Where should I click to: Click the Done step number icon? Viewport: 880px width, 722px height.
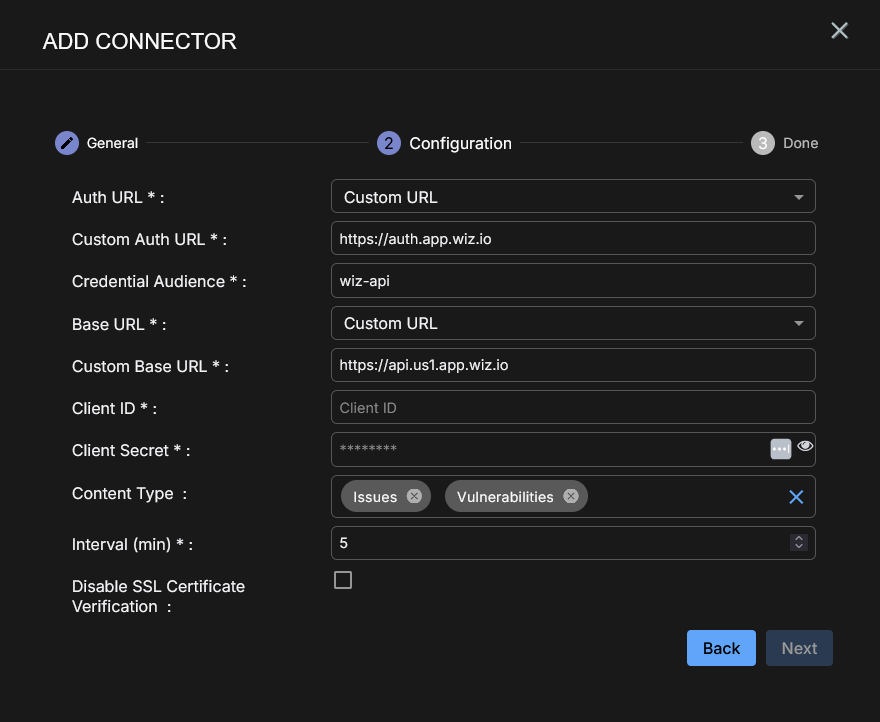763,143
